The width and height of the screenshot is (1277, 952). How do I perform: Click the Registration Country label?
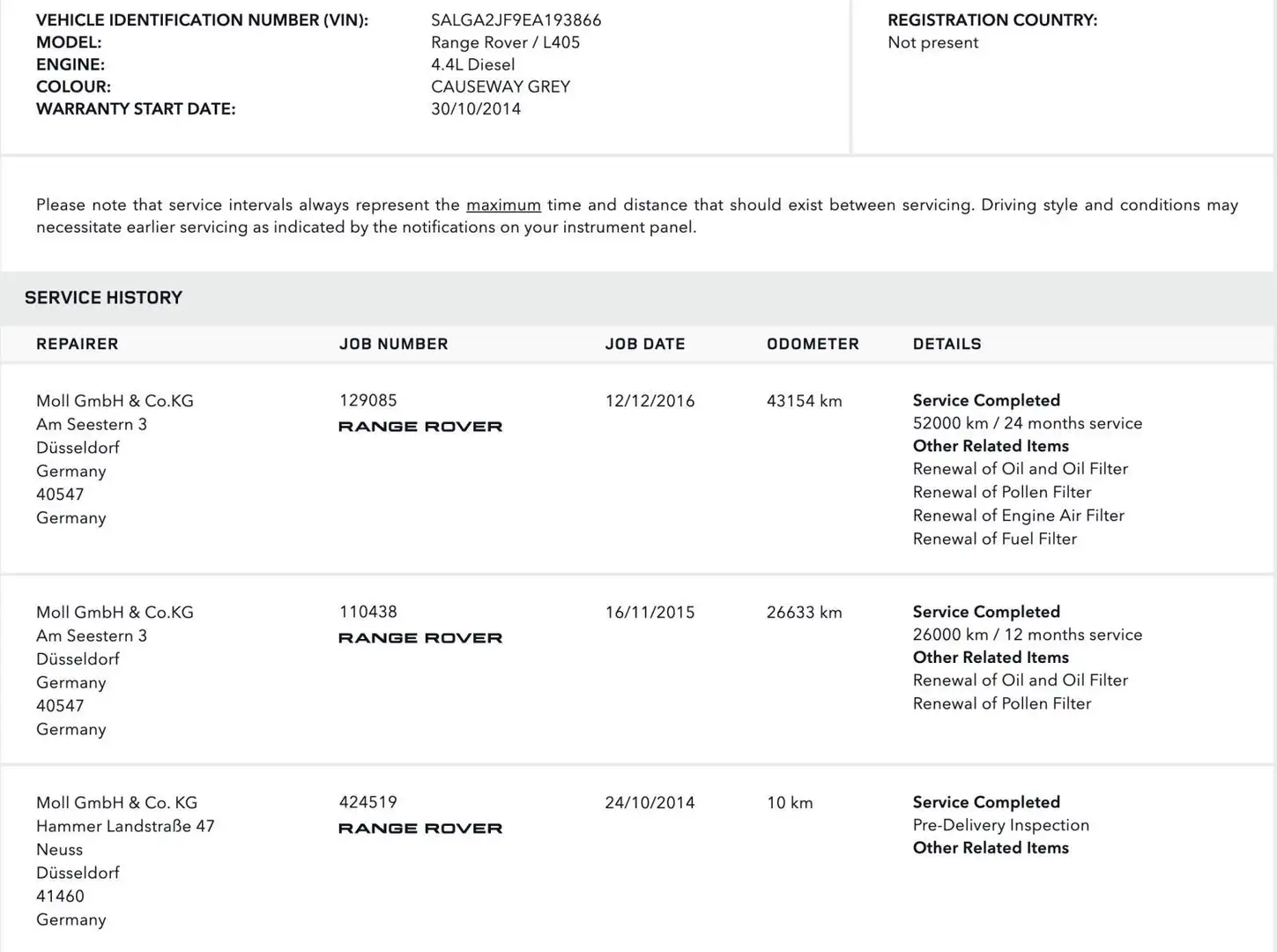pyautogui.click(x=992, y=20)
